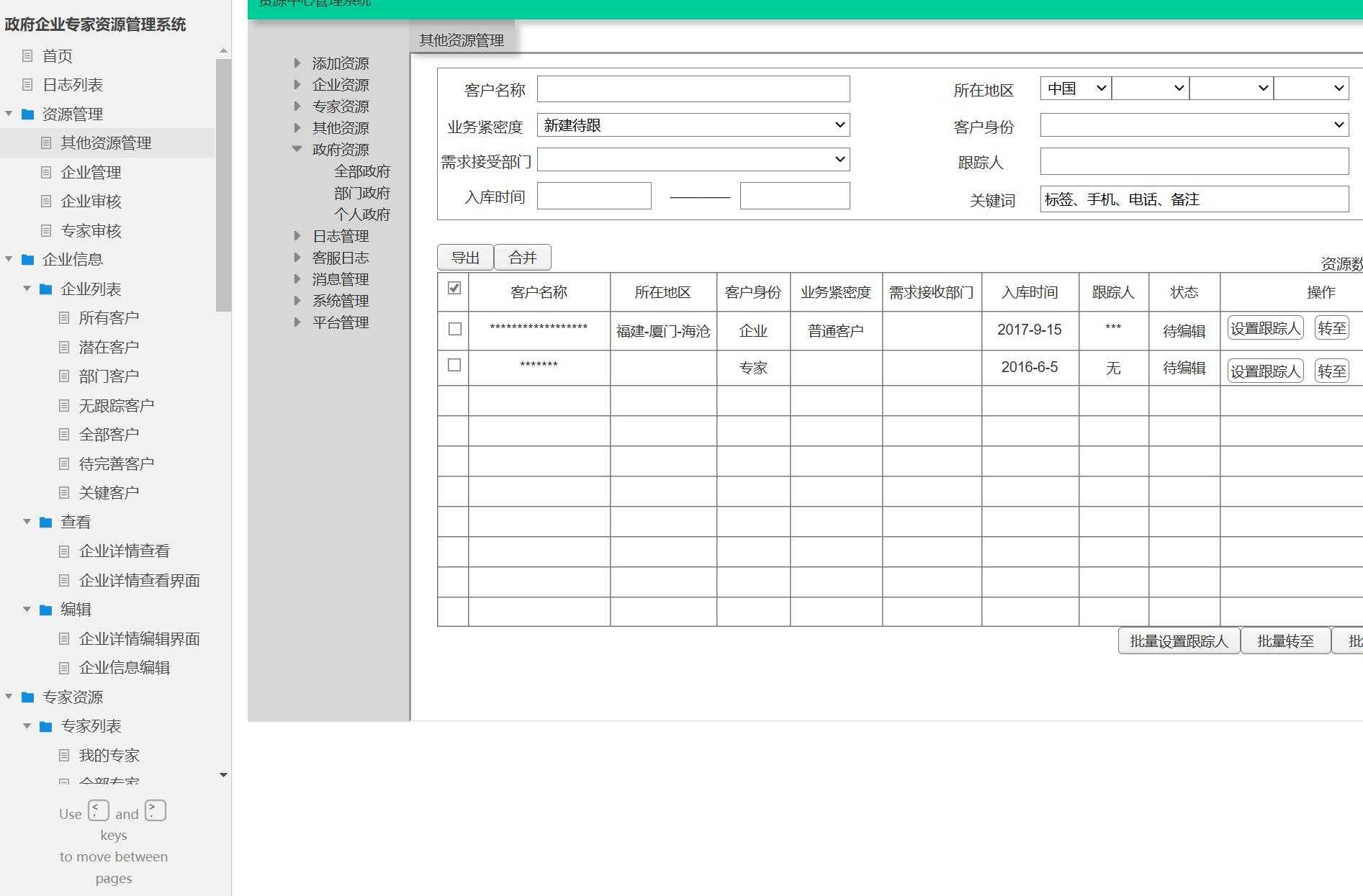Collapse the 政府资源 tree node

point(297,149)
